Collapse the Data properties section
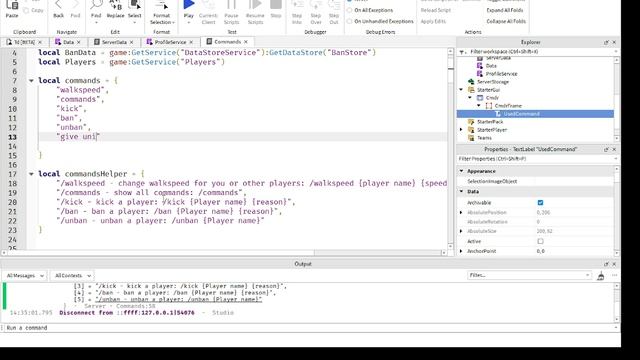Viewport: 640px width, 360px height. click(x=462, y=191)
